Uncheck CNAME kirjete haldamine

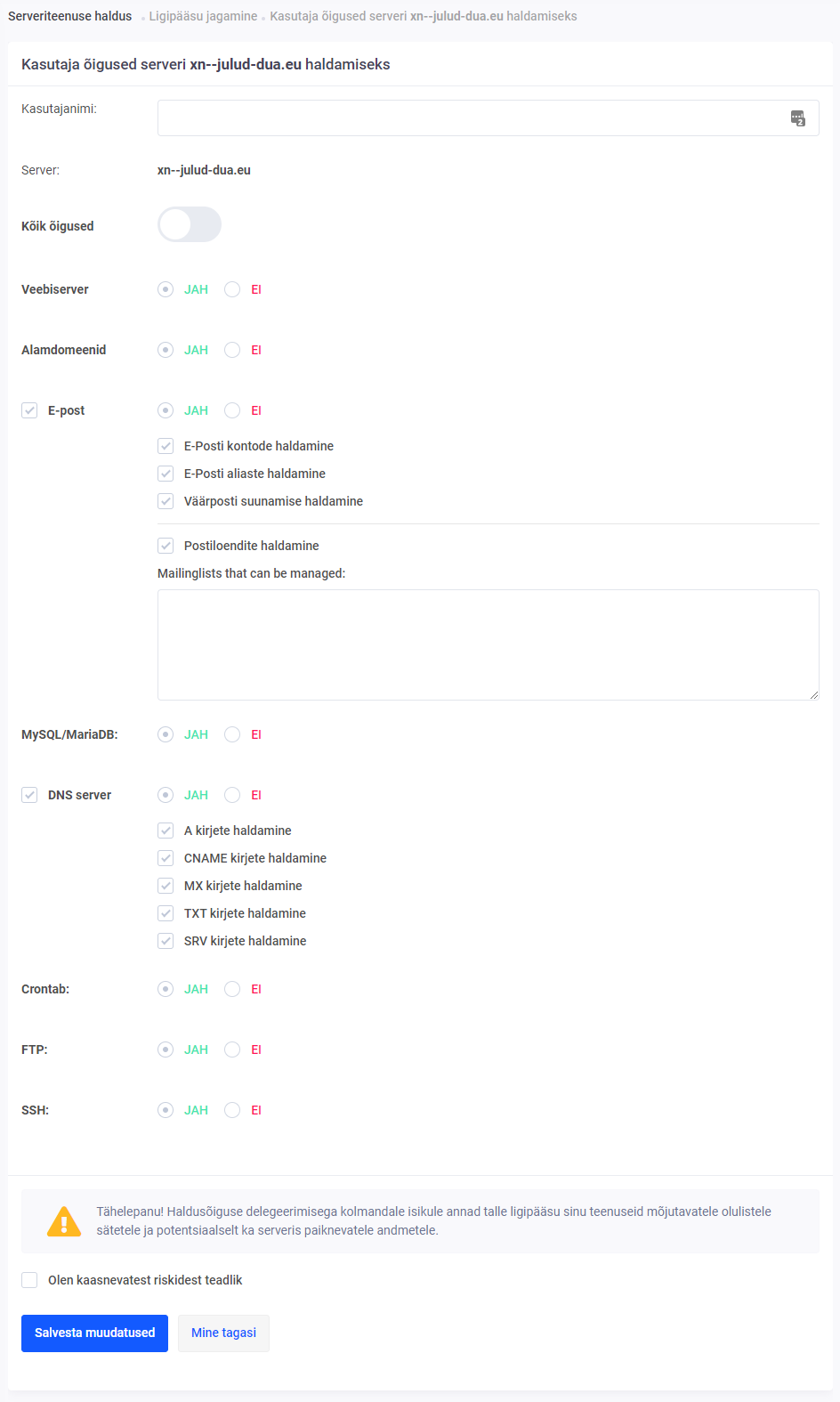(x=166, y=858)
